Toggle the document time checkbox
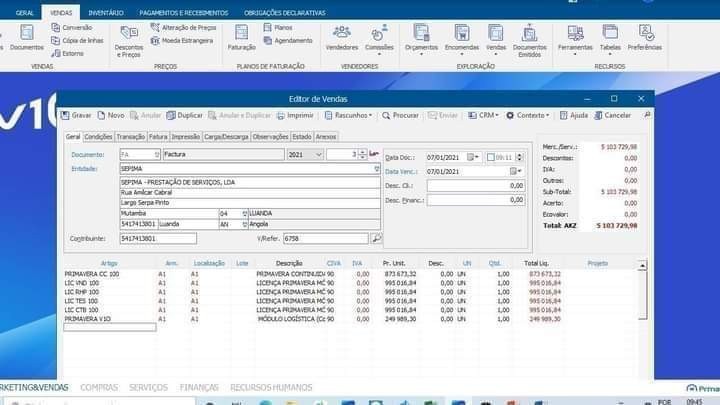 tap(490, 158)
